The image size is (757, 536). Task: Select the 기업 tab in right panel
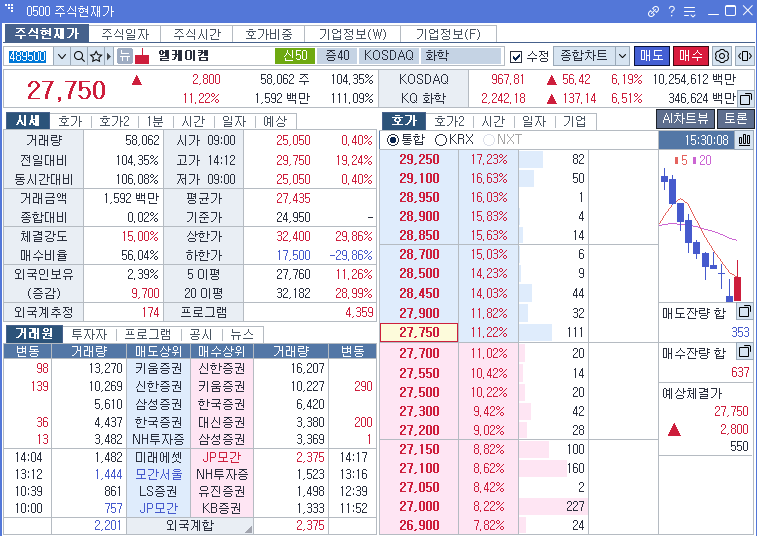(x=575, y=121)
